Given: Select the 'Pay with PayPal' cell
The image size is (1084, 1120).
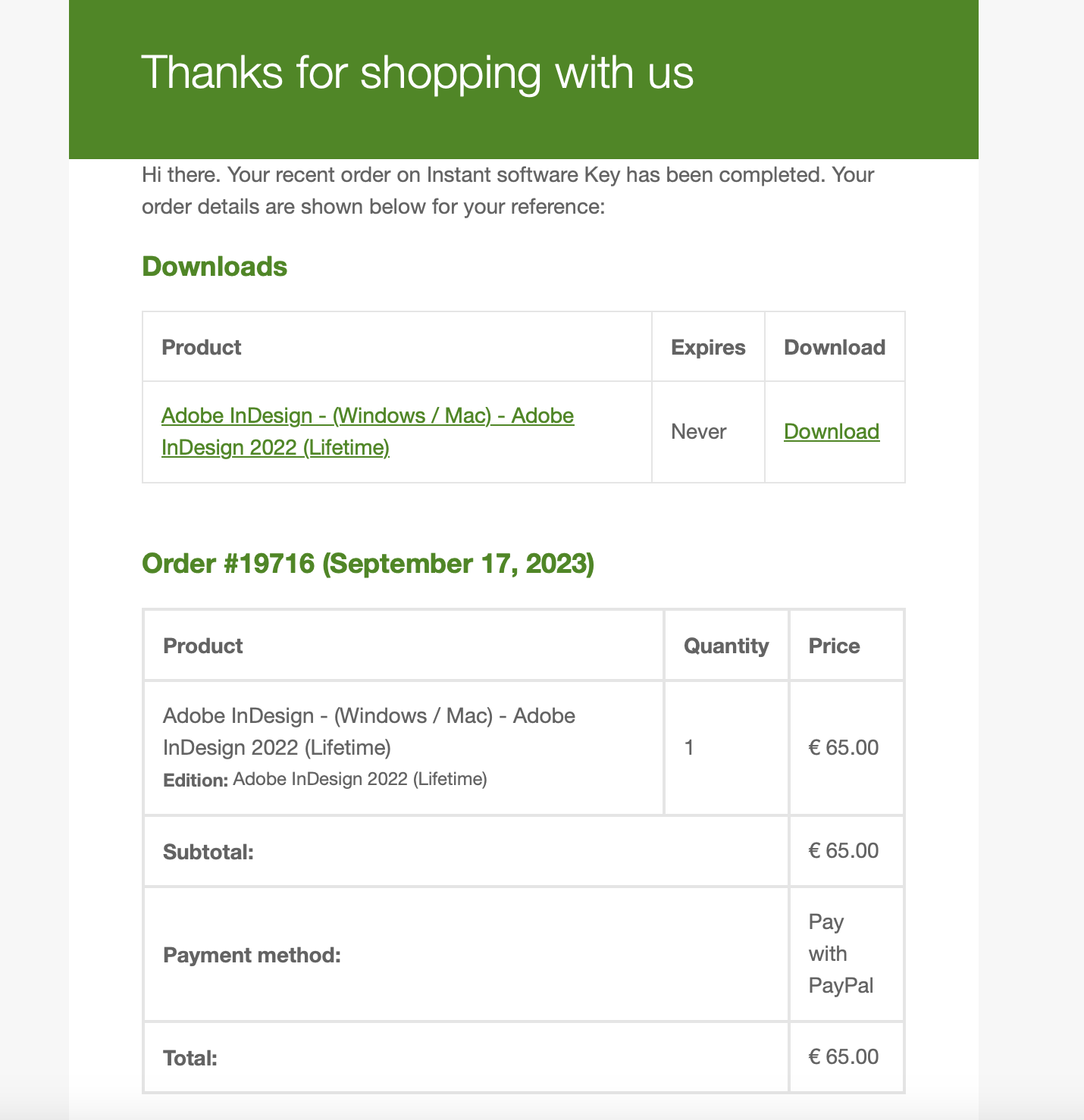Looking at the screenshot, I should coord(841,953).
